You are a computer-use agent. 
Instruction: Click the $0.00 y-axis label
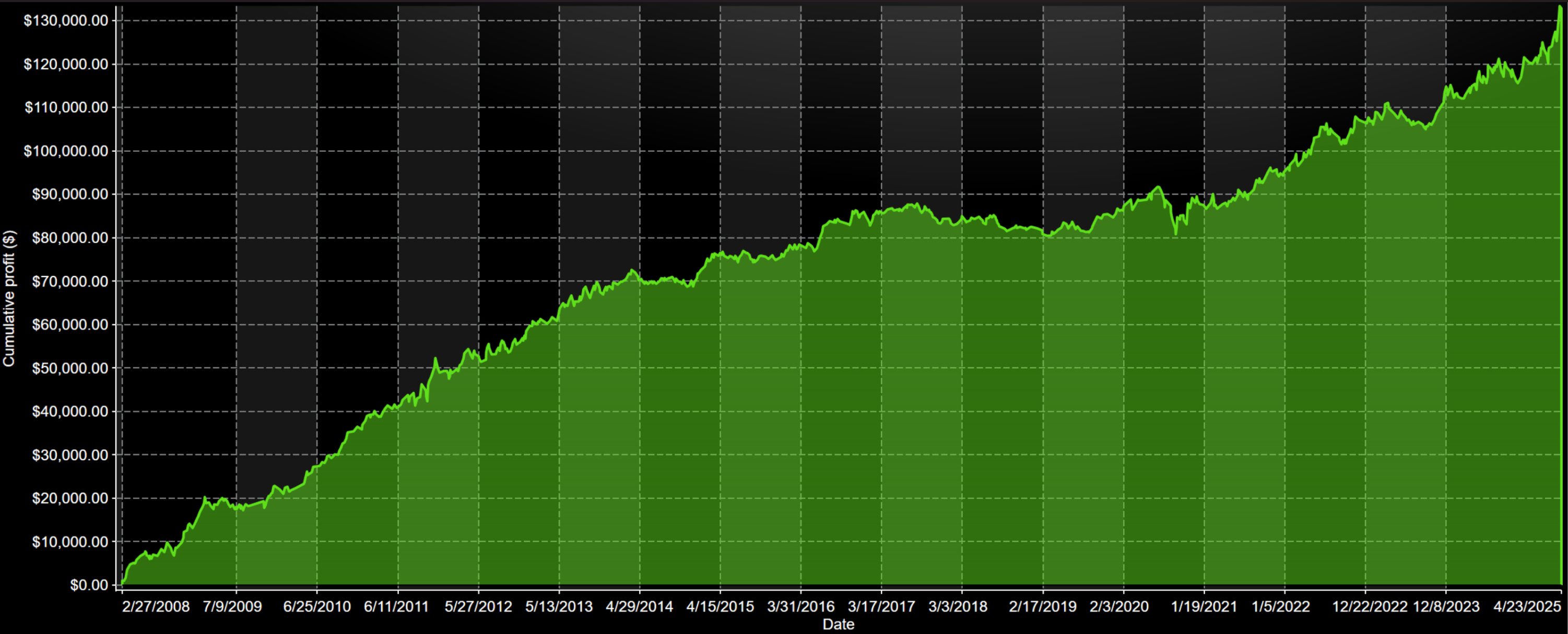(89, 585)
